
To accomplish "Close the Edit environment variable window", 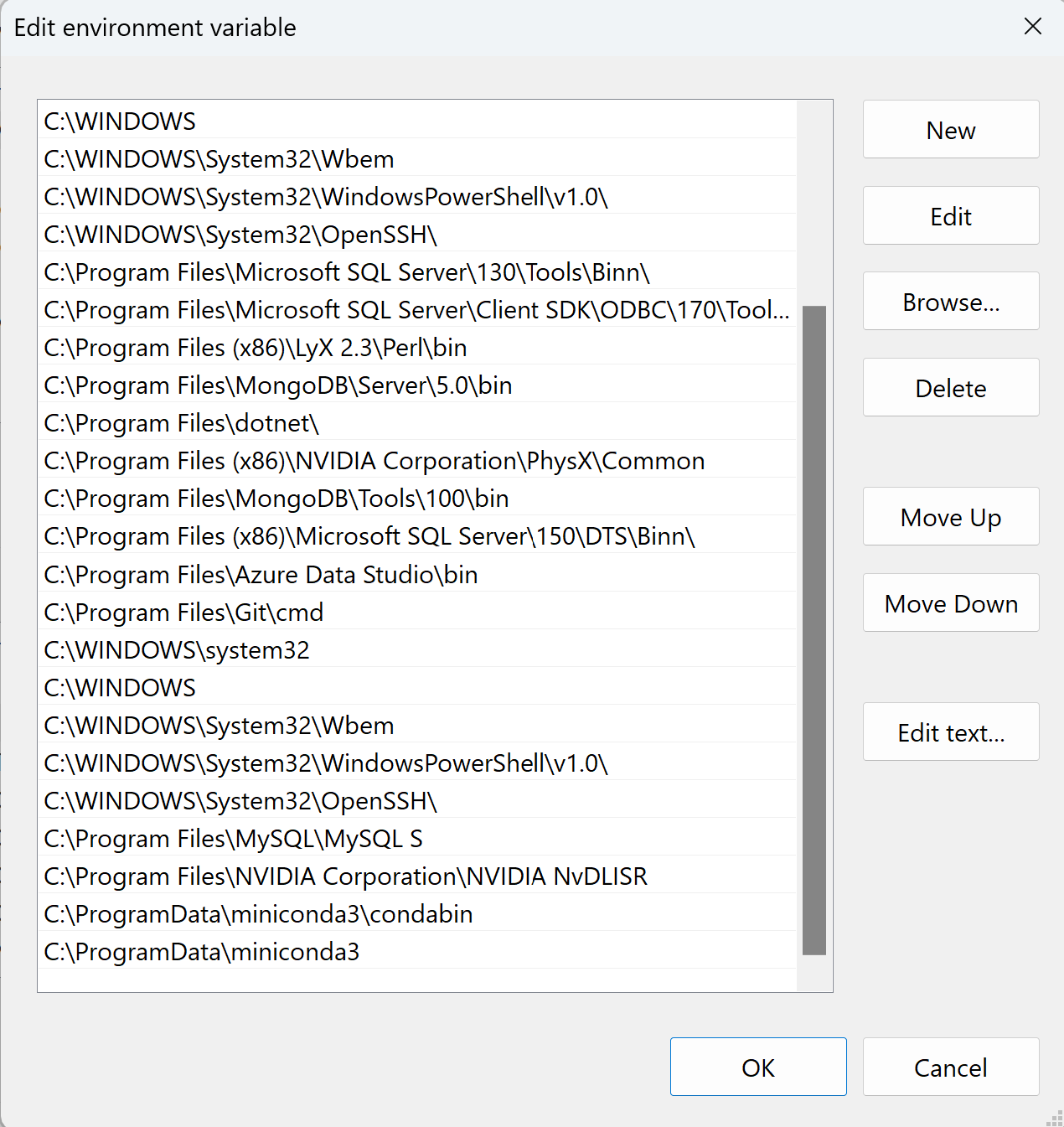I will click(x=1032, y=27).
